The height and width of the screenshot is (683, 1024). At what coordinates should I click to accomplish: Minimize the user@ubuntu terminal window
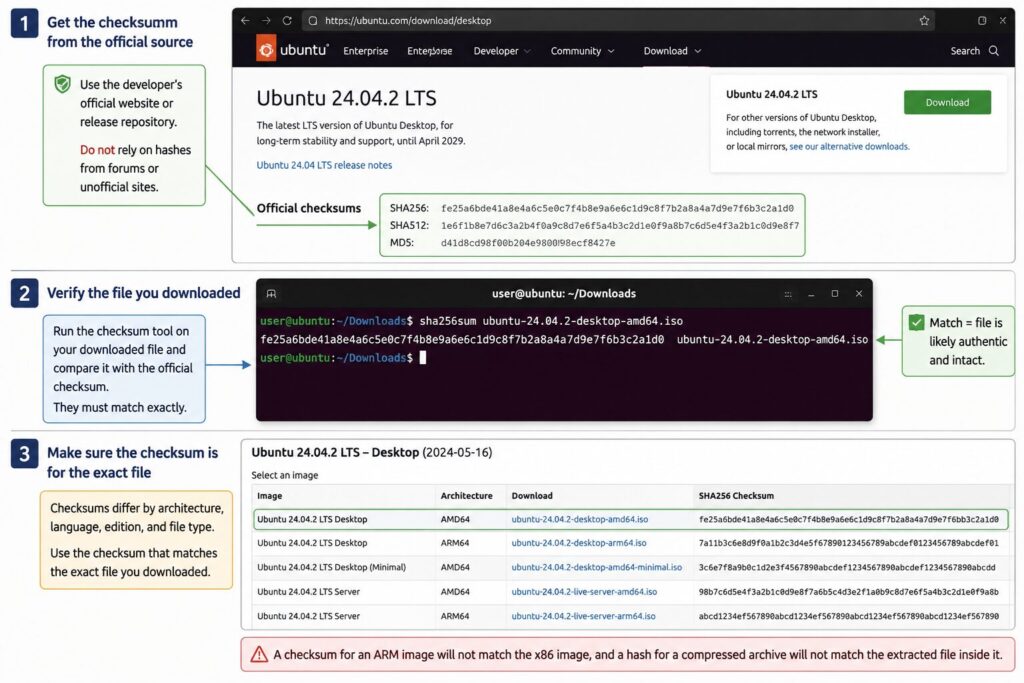click(811, 294)
